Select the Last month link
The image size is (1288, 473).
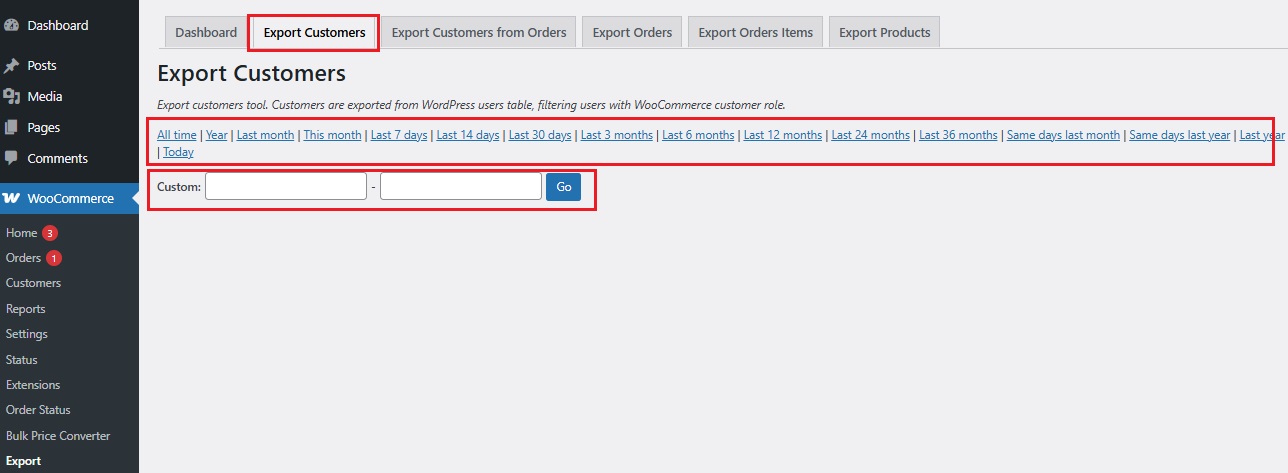265,135
